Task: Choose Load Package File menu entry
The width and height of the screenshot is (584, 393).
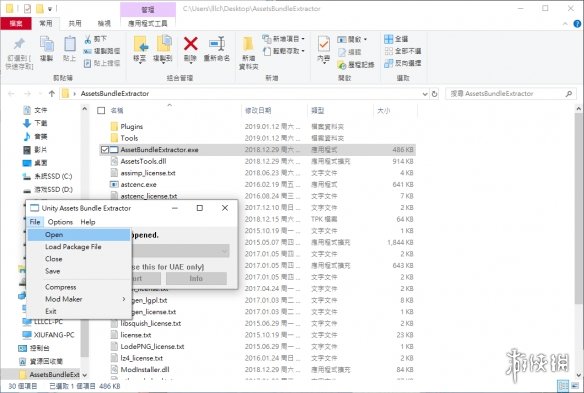Action: pos(79,247)
